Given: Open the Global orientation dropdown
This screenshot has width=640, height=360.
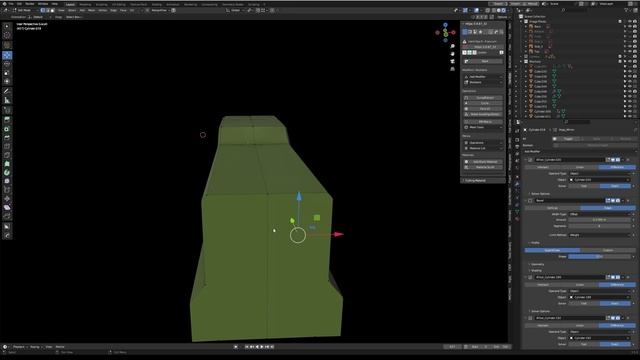Looking at the screenshot, I should (236, 10).
